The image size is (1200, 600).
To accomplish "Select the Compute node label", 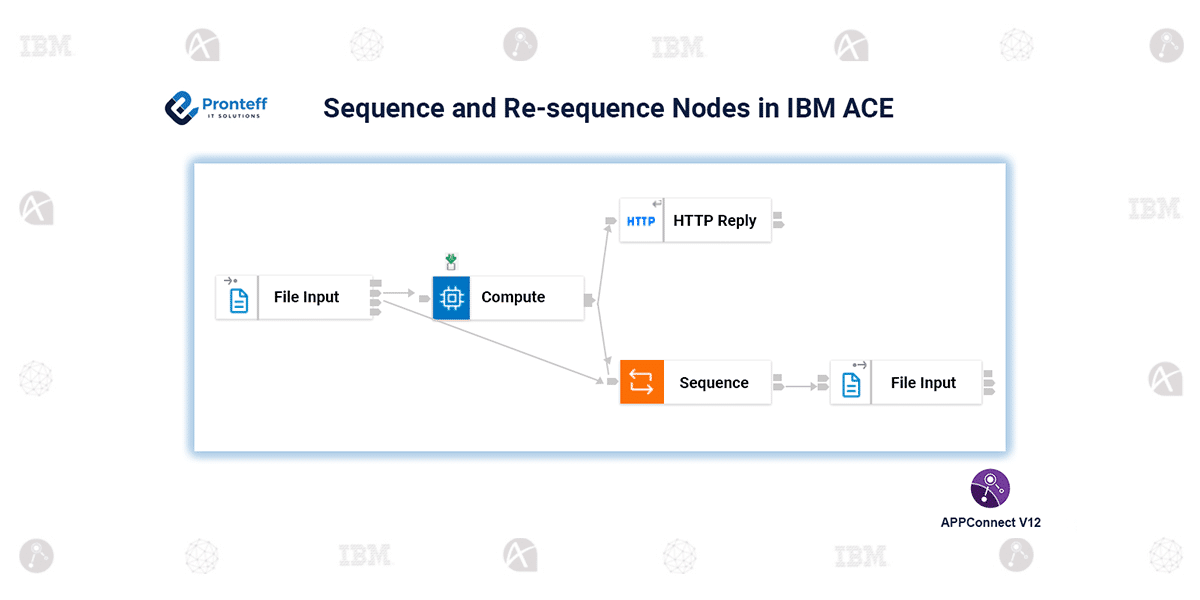I will 513,298.
